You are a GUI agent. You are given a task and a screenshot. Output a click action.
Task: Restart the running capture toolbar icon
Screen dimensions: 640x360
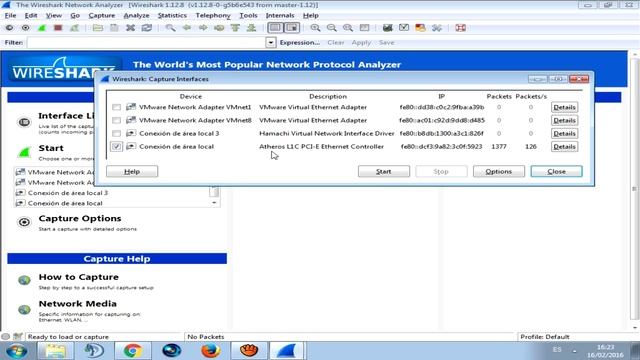pos(74,28)
